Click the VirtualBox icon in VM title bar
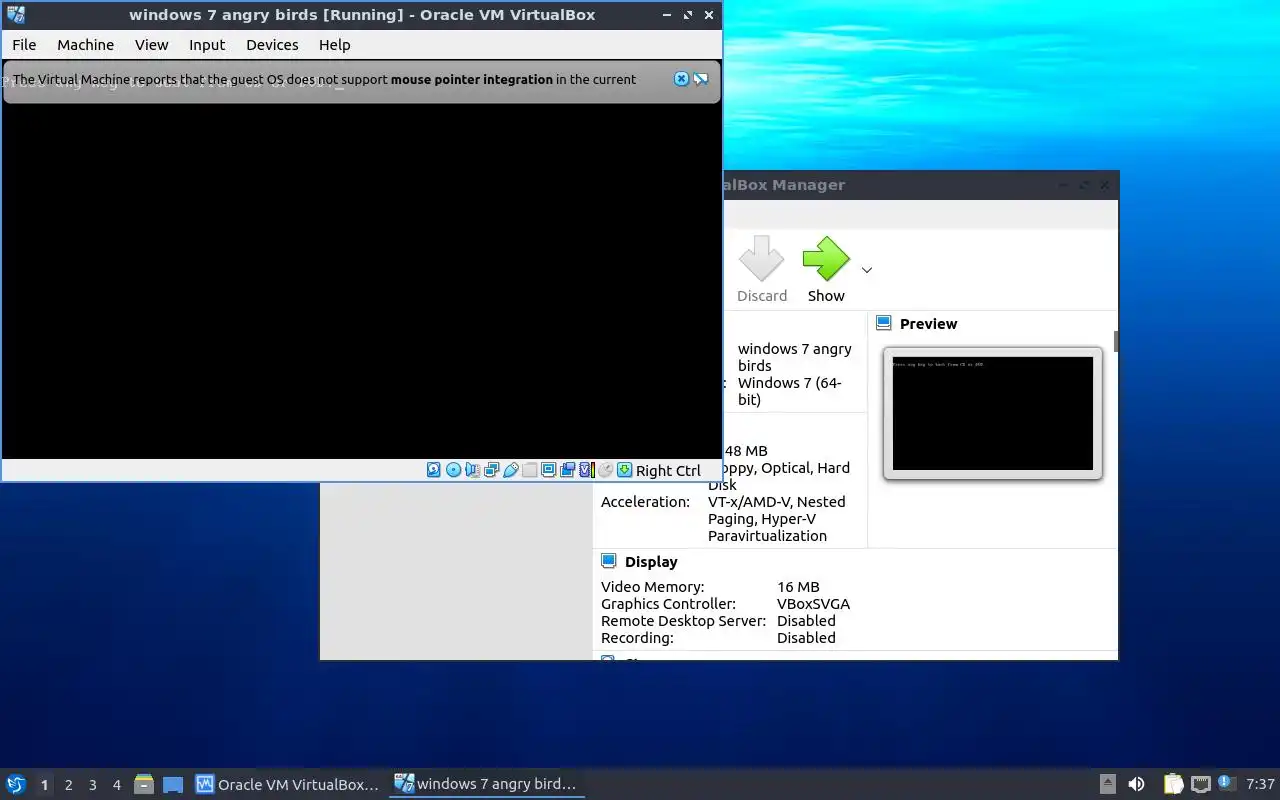The width and height of the screenshot is (1280, 800). point(16,15)
